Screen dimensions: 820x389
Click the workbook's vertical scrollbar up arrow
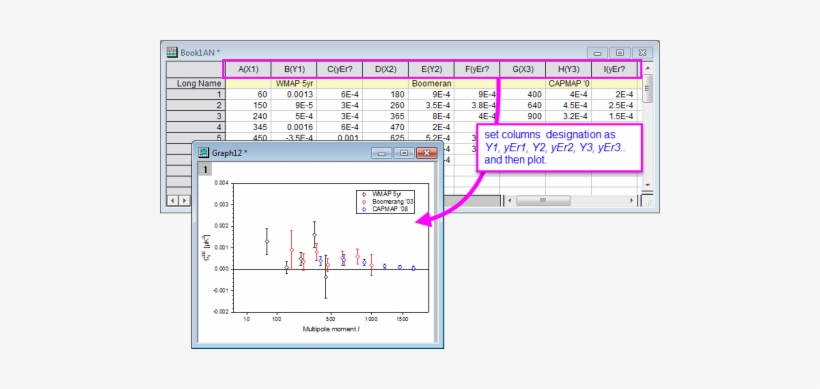pos(647,68)
